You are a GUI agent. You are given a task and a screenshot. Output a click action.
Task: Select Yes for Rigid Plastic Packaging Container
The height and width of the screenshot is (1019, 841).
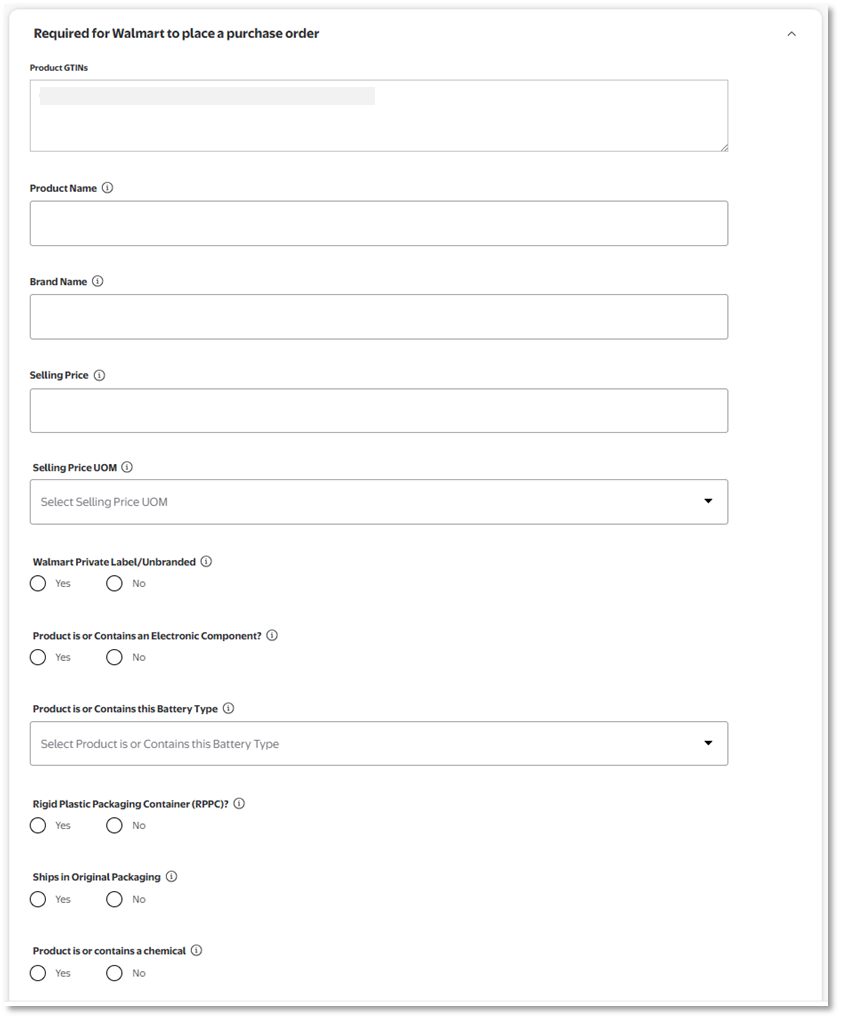pos(38,826)
